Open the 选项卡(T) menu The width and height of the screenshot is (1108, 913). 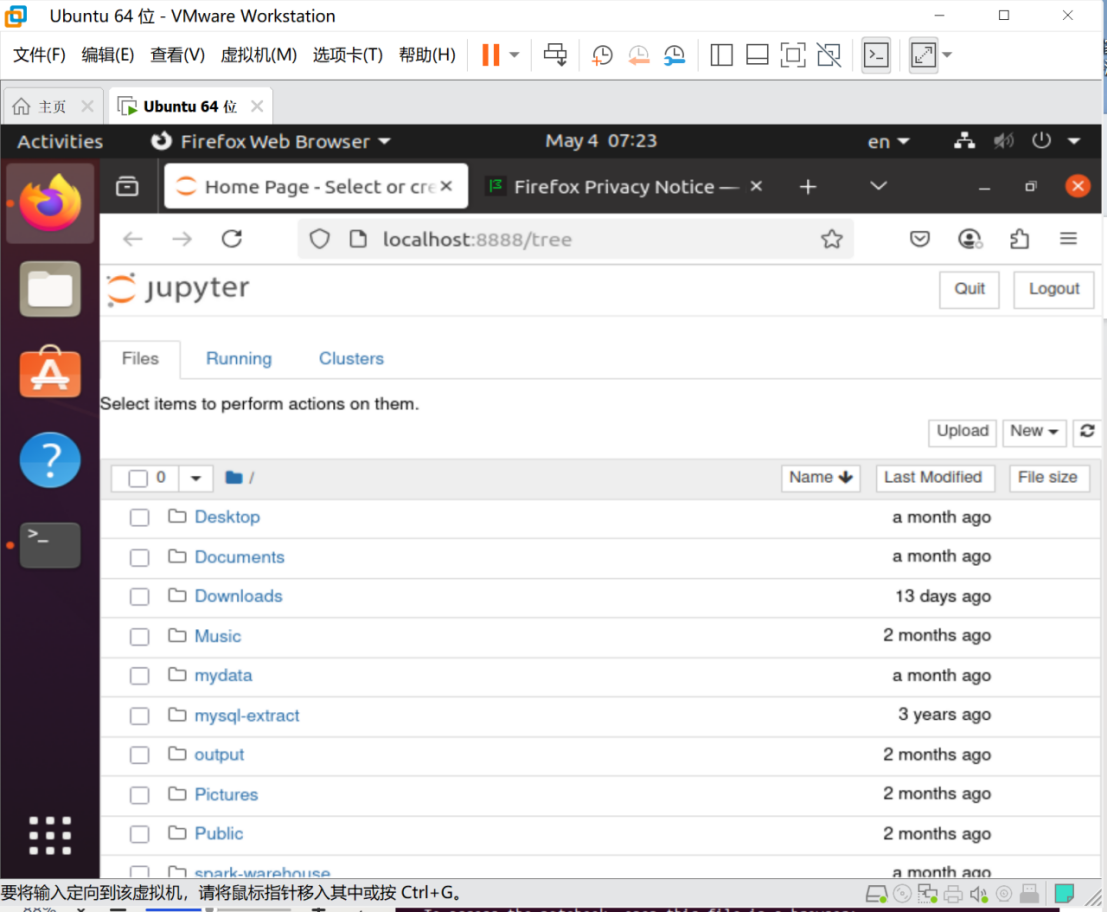coord(348,54)
